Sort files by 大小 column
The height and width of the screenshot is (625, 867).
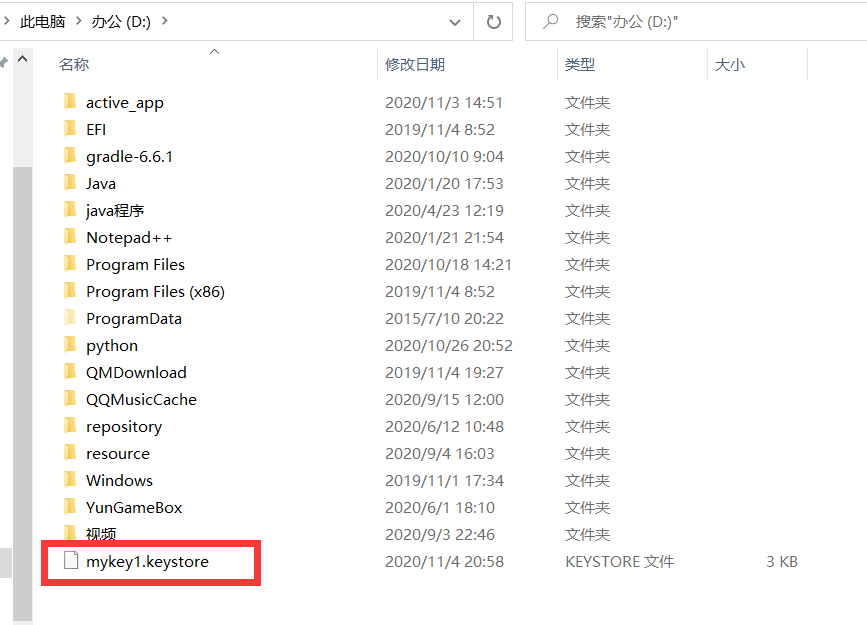[729, 65]
